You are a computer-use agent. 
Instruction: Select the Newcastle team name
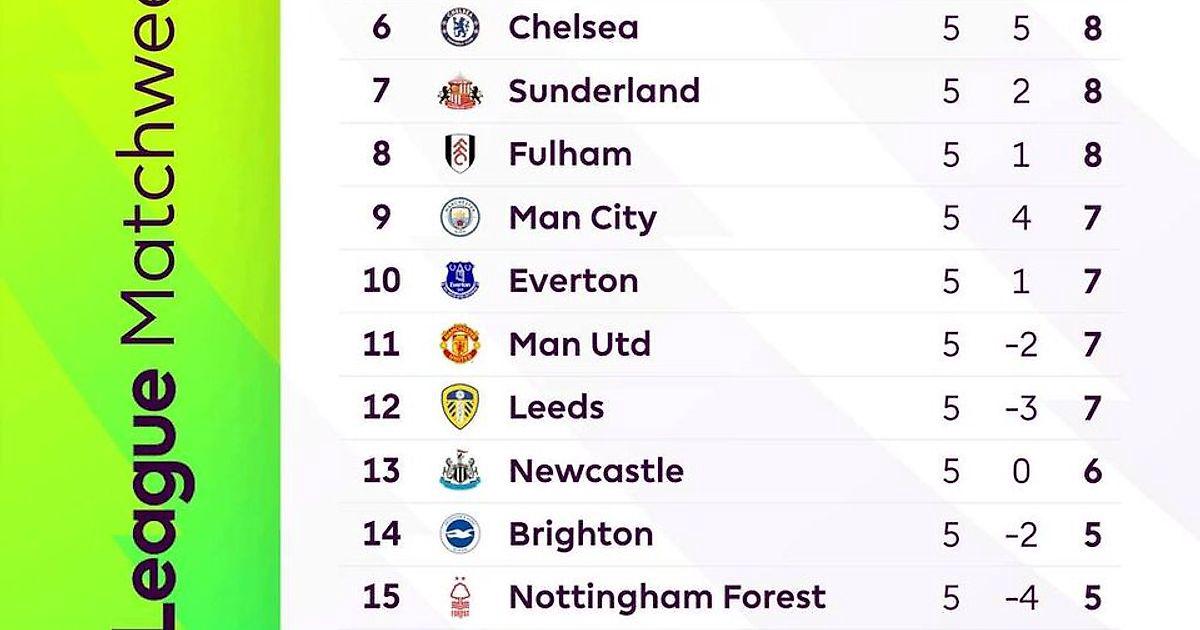tap(596, 471)
